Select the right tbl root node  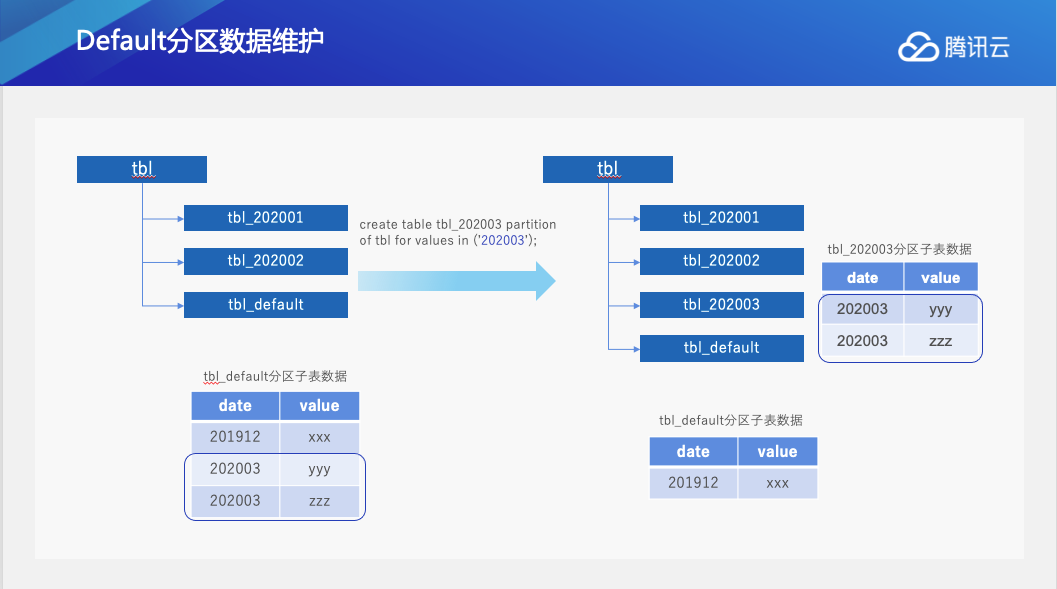click(x=607, y=169)
